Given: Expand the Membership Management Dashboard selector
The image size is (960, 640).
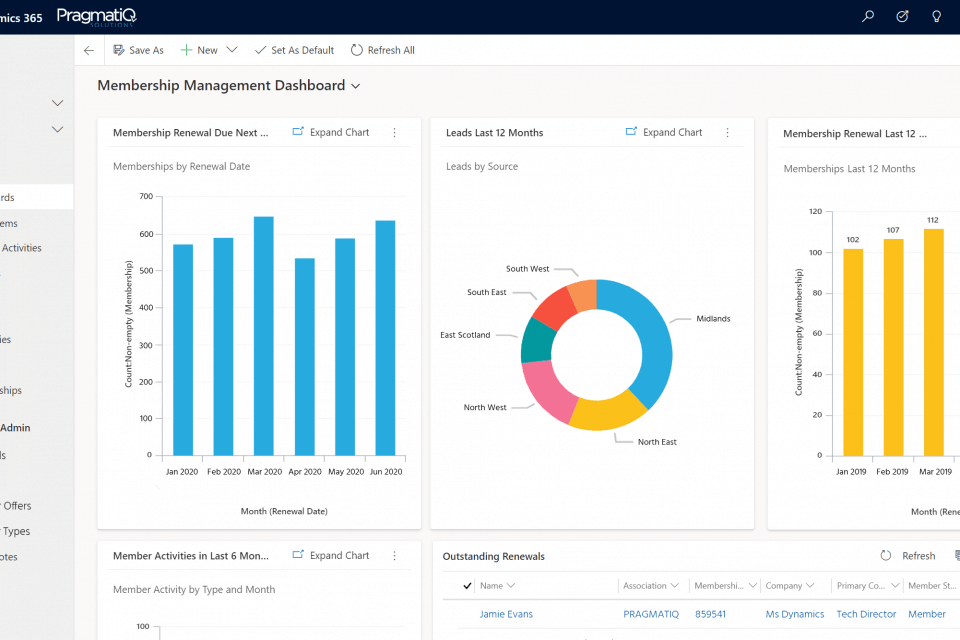Looking at the screenshot, I should 355,86.
